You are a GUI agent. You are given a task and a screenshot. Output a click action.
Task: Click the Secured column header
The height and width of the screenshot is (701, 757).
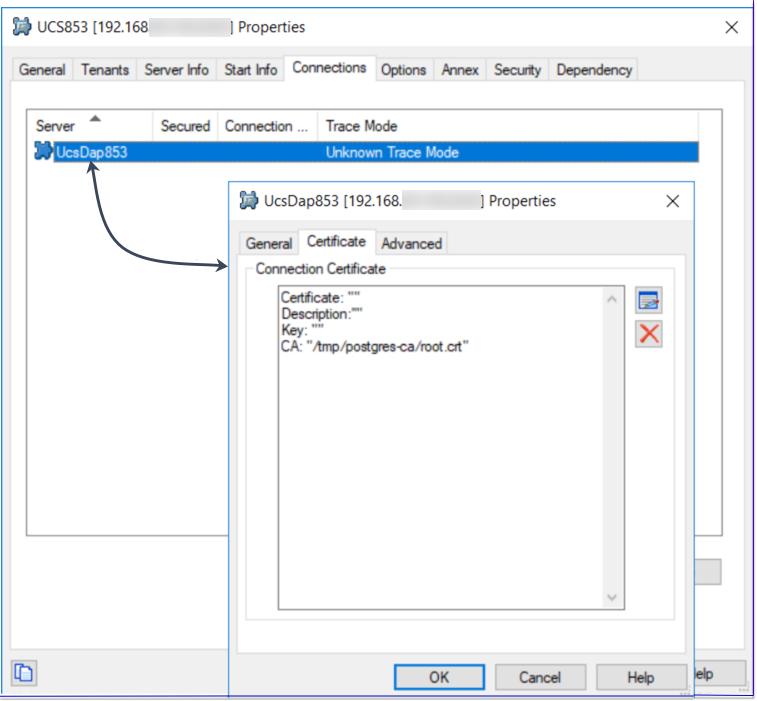(x=185, y=126)
